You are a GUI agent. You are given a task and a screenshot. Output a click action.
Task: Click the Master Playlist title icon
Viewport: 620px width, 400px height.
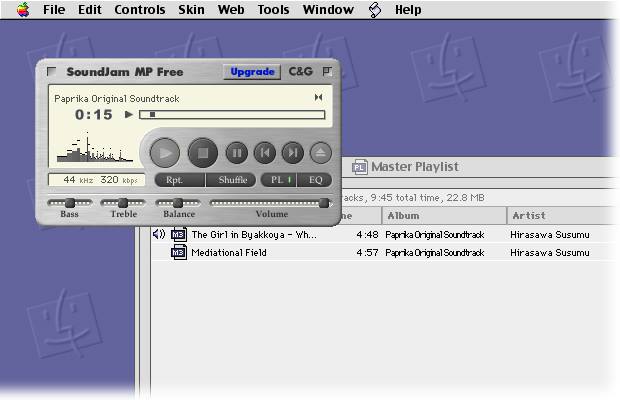click(x=359, y=167)
